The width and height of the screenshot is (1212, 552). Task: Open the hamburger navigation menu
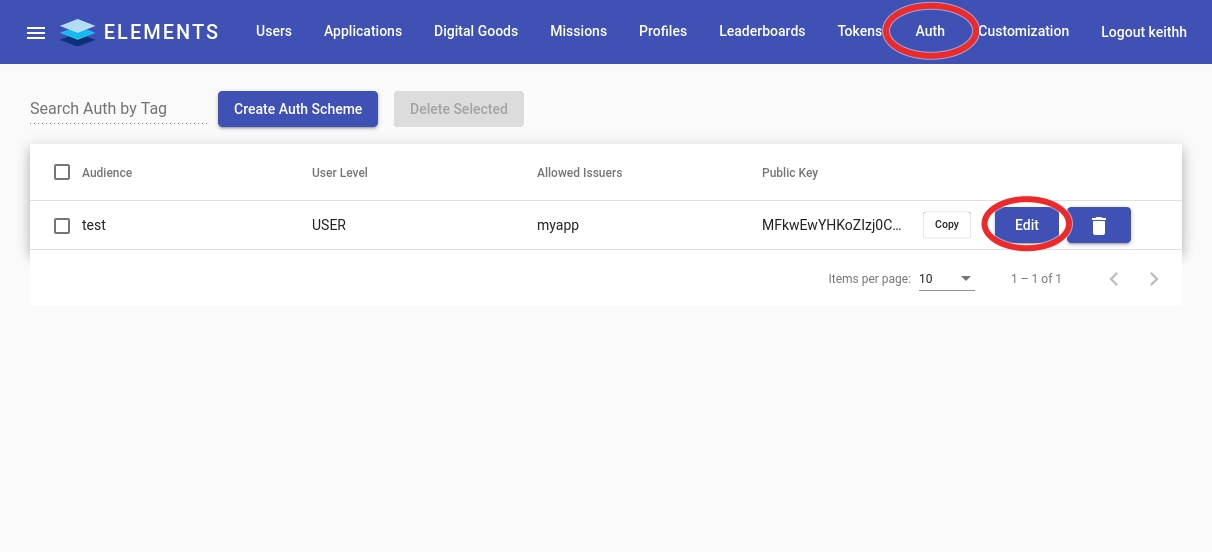point(36,32)
